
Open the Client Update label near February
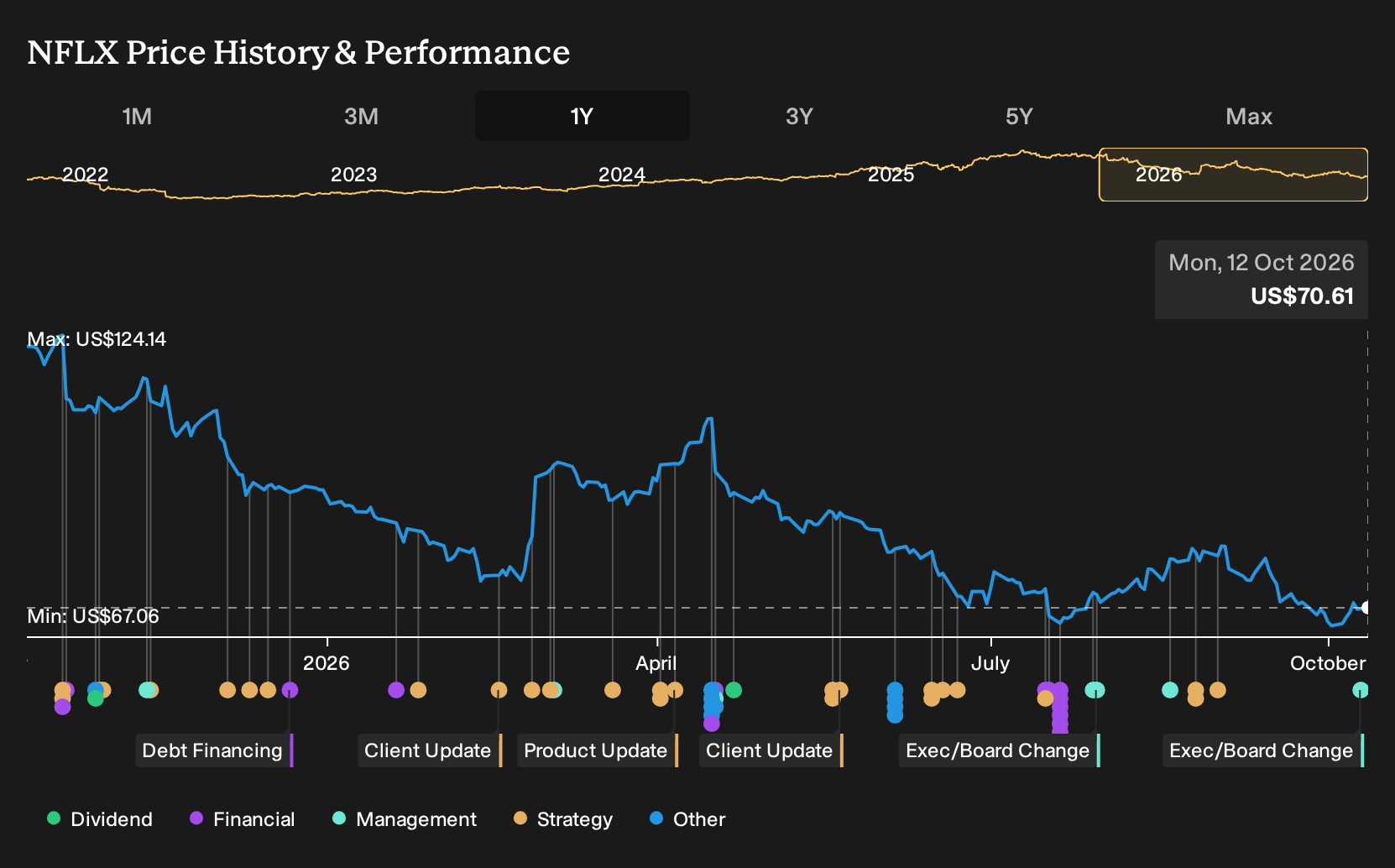(x=430, y=750)
